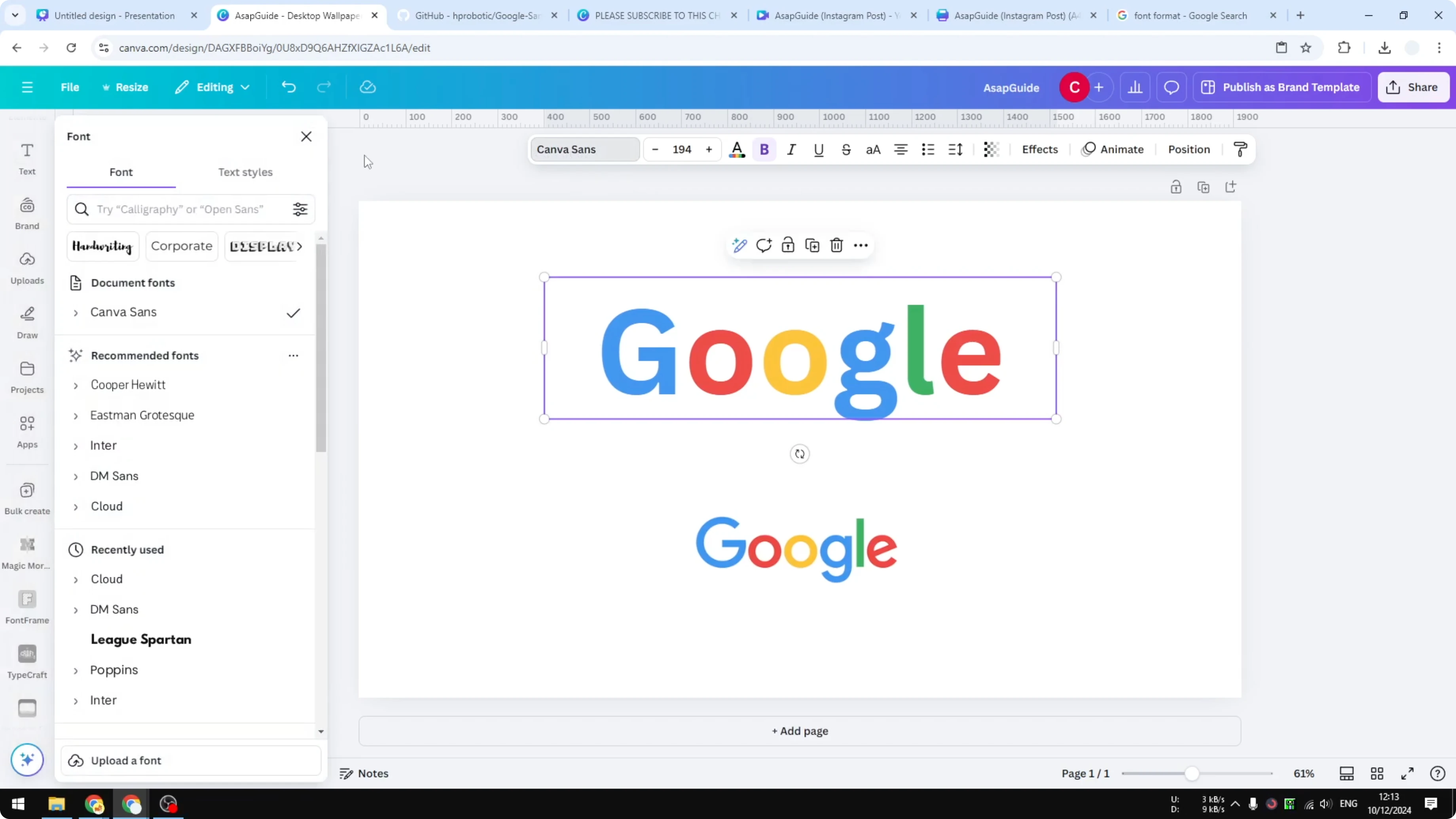Expand the Eastman Grotesque font family

77,415
